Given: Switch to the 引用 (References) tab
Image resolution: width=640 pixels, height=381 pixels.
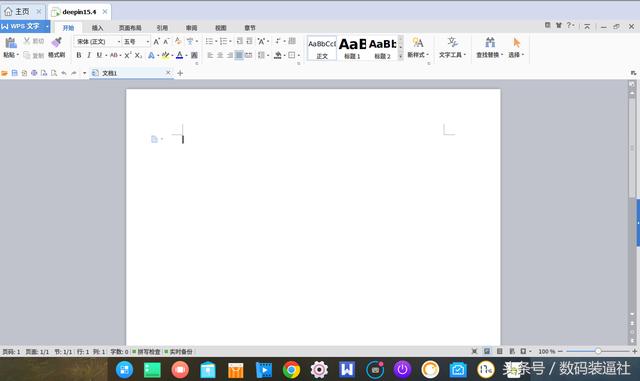Looking at the screenshot, I should [x=162, y=28].
